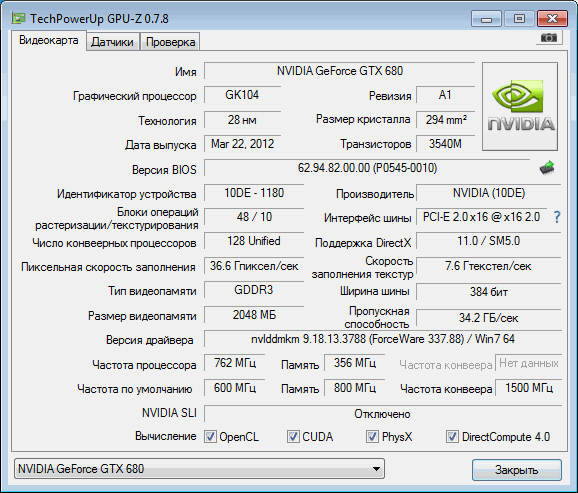The height and width of the screenshot is (493, 578).
Task: Click the NVIDIA logo image
Action: click(520, 107)
